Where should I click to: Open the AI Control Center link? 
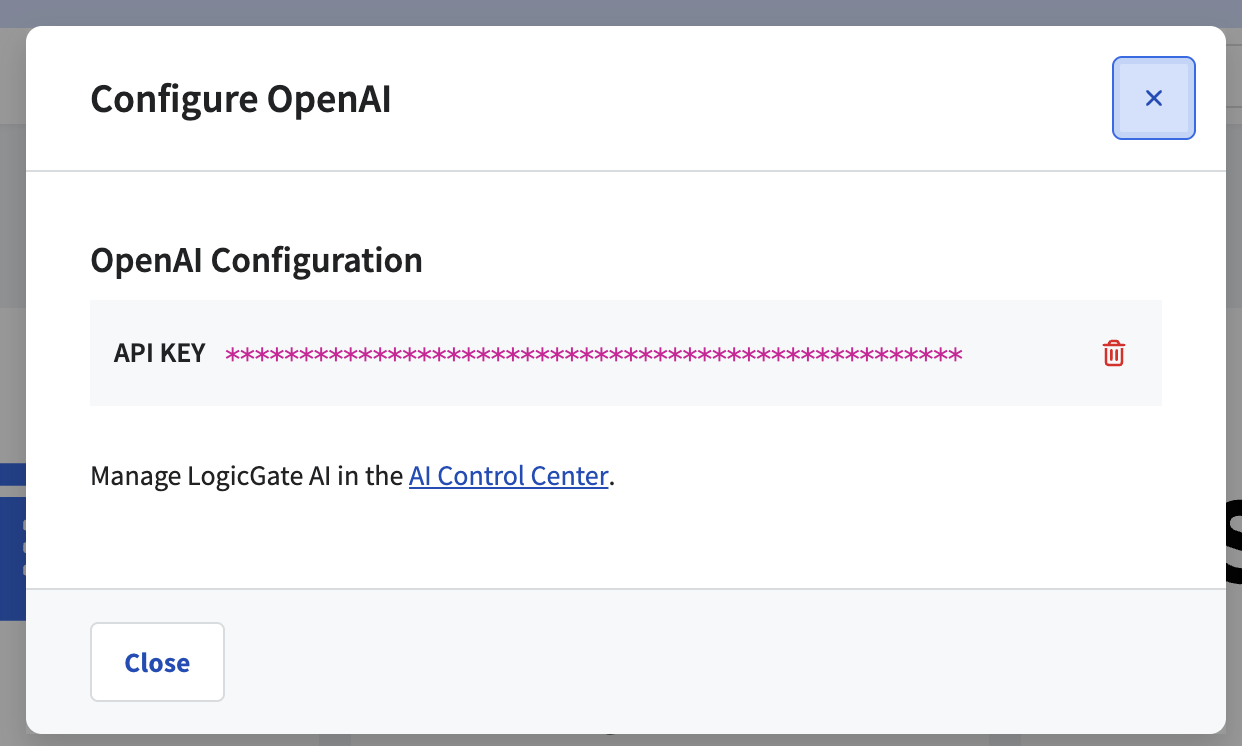(508, 476)
